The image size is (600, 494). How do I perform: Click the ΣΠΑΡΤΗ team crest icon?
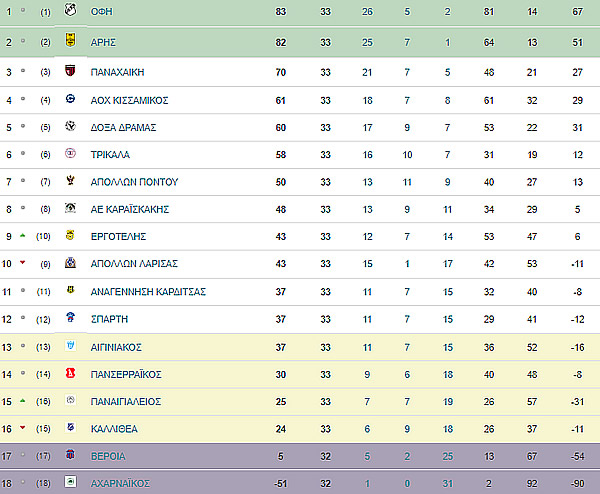coord(70,317)
